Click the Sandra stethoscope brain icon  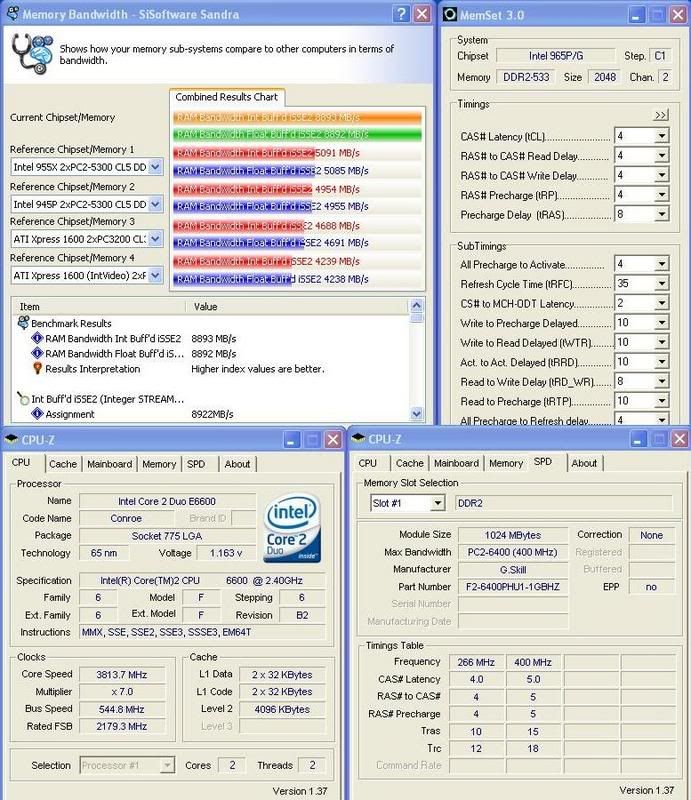[x=32, y=54]
